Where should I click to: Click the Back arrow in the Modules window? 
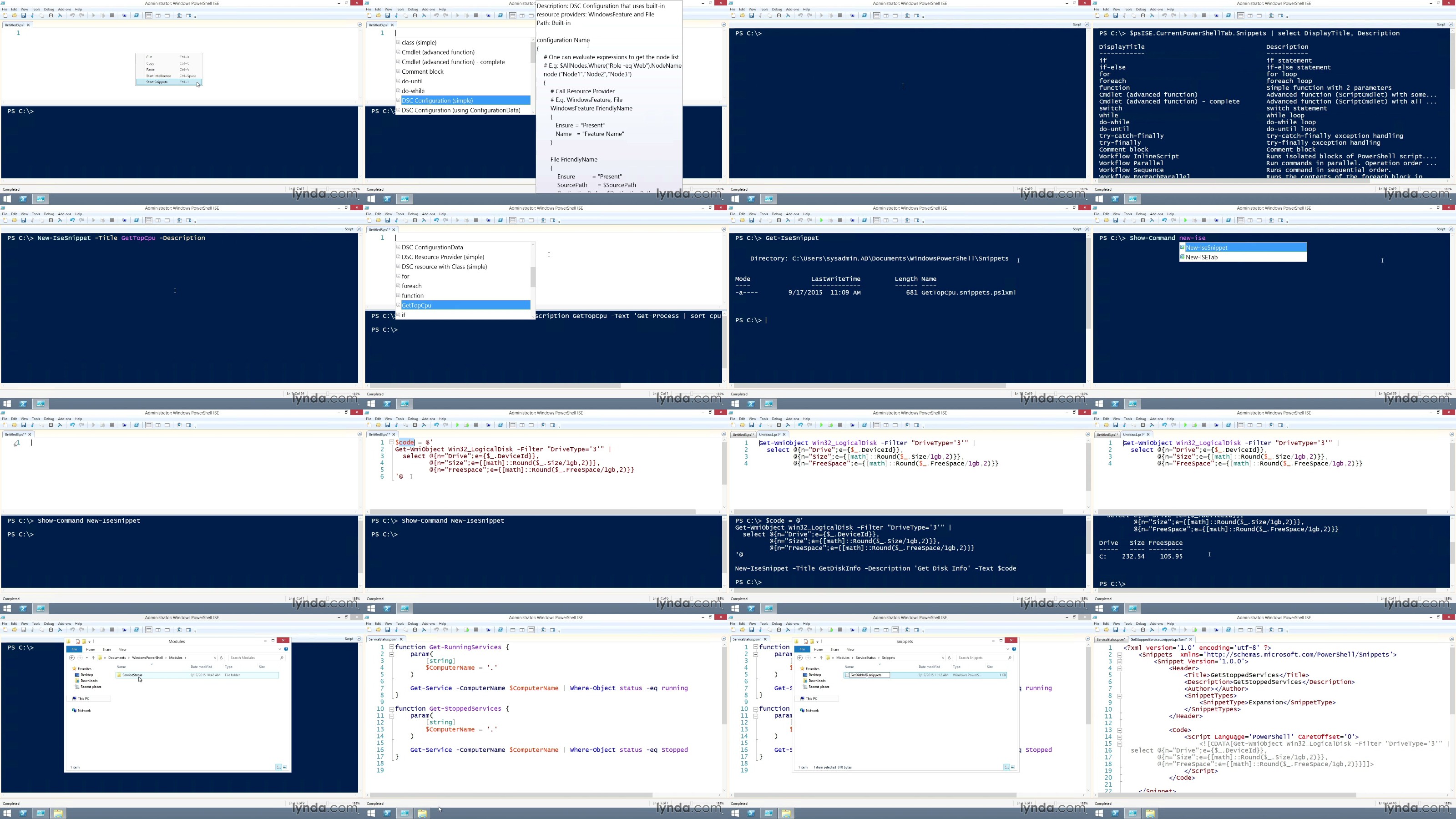pos(72,658)
